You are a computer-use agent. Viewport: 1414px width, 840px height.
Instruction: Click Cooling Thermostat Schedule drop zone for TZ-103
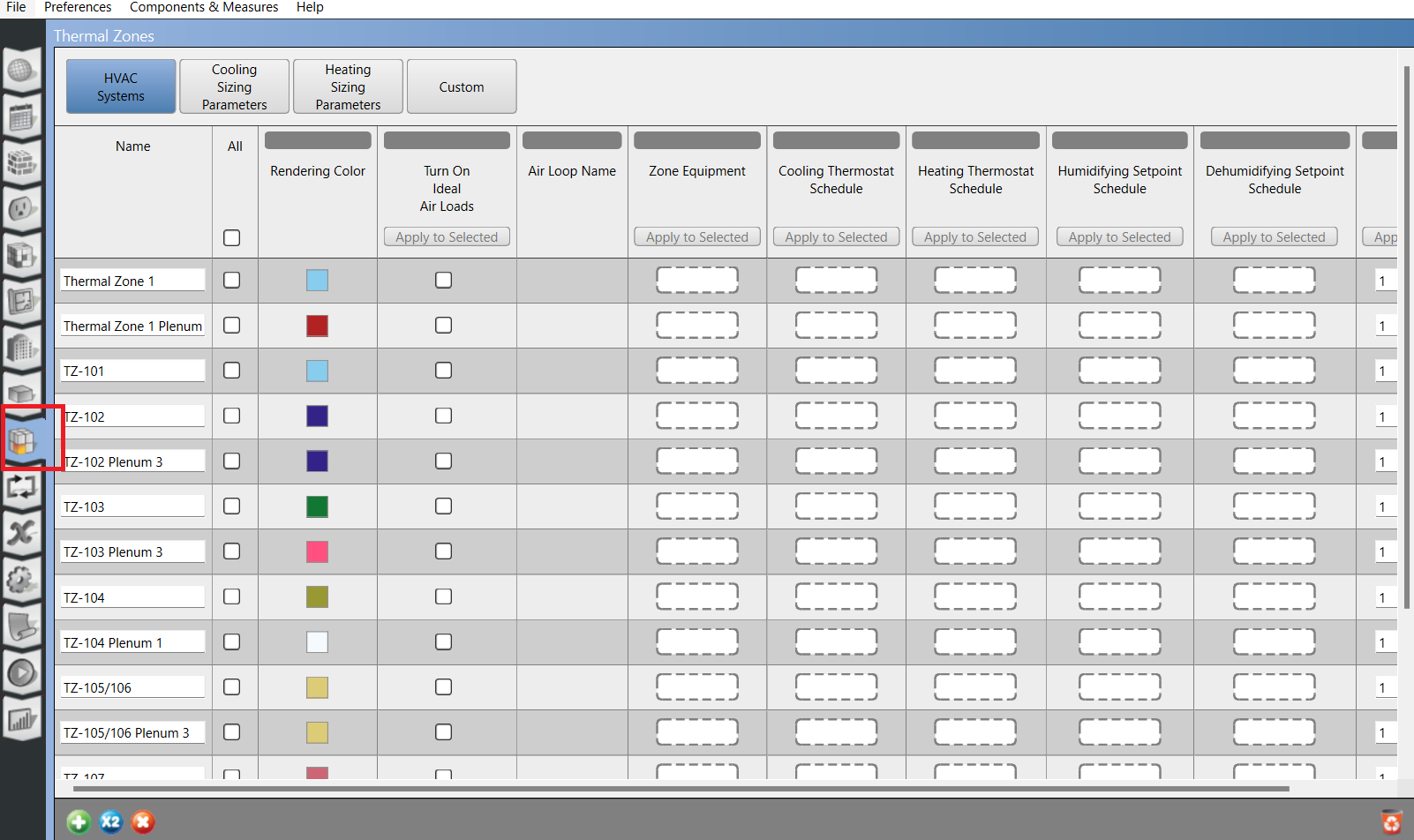pyautogui.click(x=837, y=506)
